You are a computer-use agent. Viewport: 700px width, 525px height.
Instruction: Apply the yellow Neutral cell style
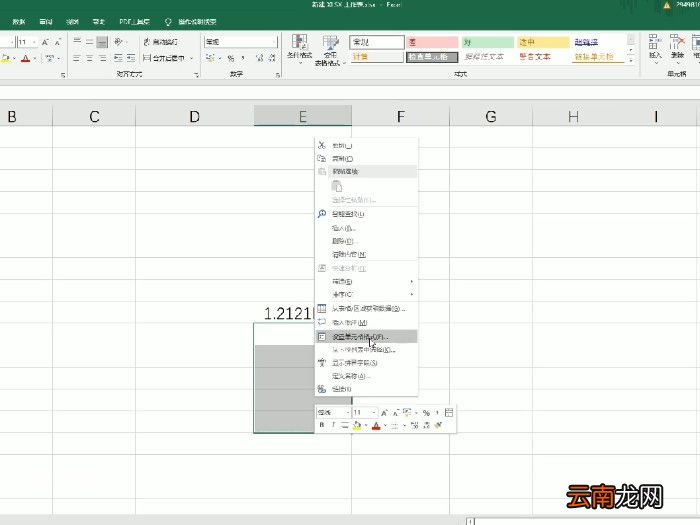(x=543, y=42)
